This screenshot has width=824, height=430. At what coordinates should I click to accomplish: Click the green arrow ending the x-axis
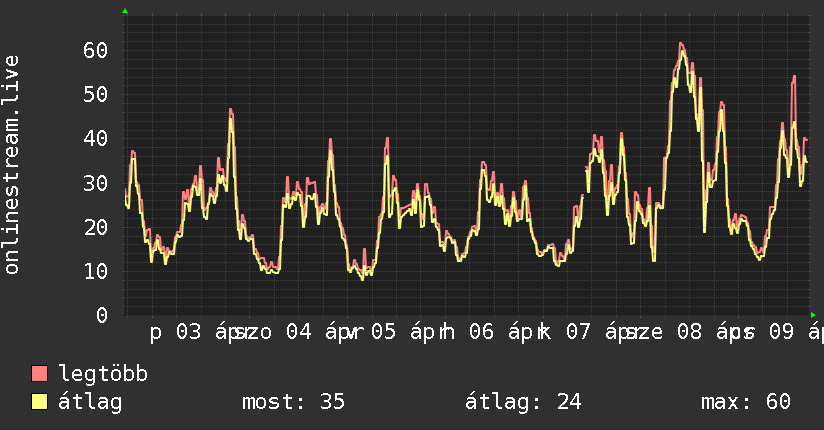click(813, 315)
